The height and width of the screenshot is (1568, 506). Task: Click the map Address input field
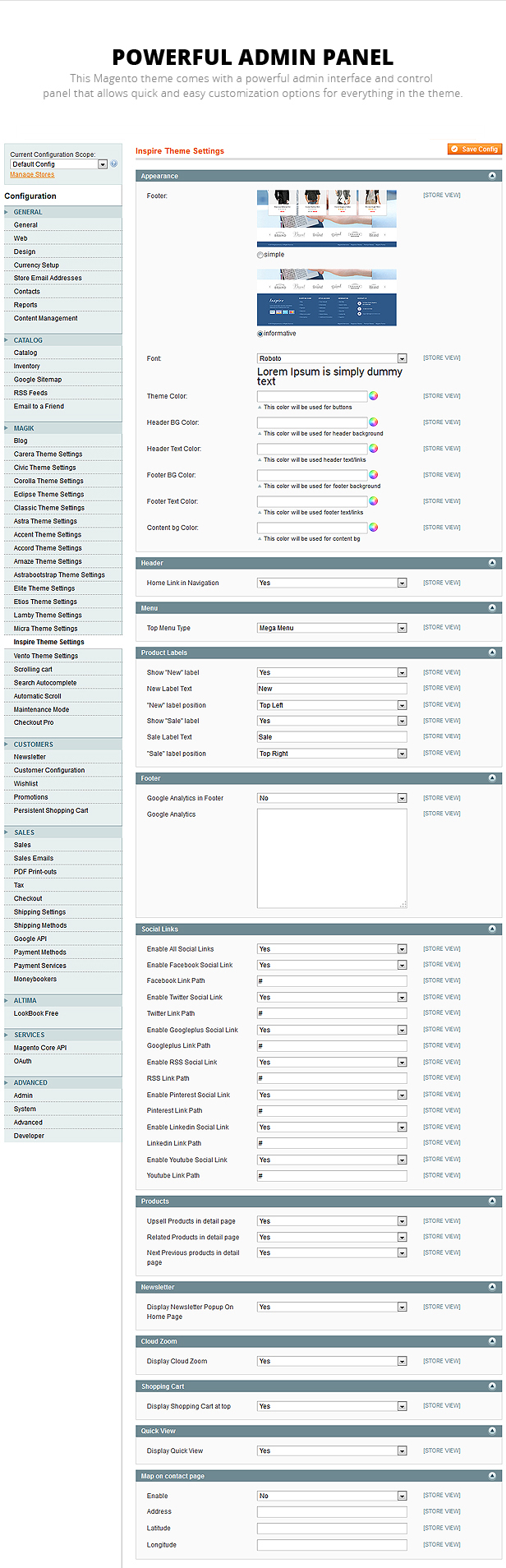332,1512
